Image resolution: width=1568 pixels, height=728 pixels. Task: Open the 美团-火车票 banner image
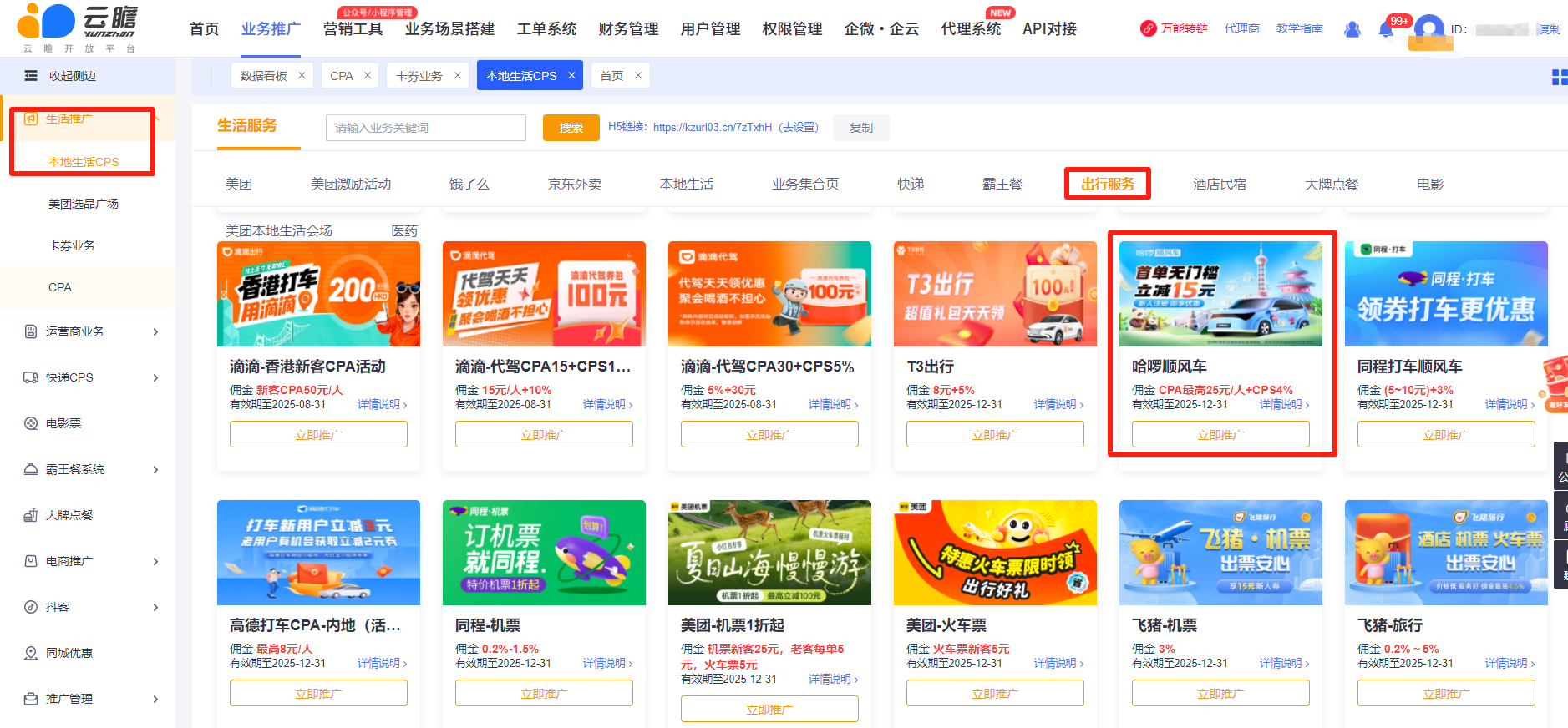[x=995, y=553]
